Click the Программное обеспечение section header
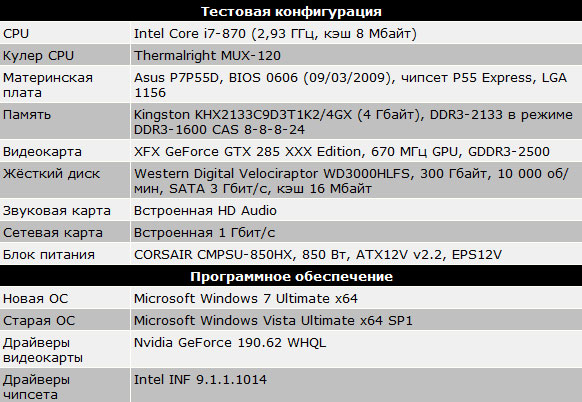582x402 pixels. coord(291,276)
